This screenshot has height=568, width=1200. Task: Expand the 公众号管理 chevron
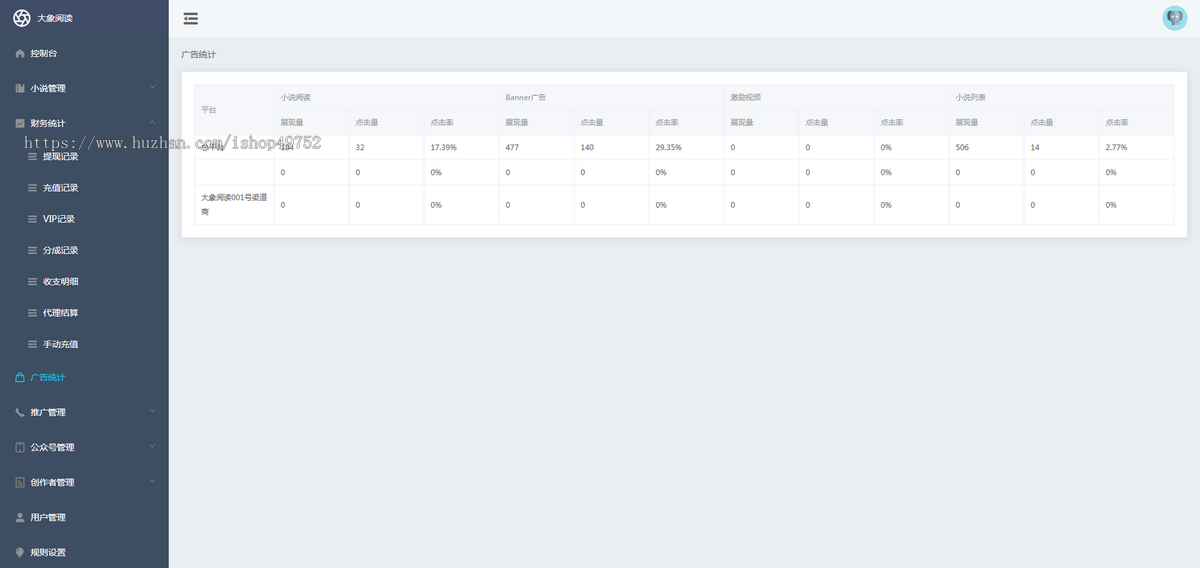152,446
